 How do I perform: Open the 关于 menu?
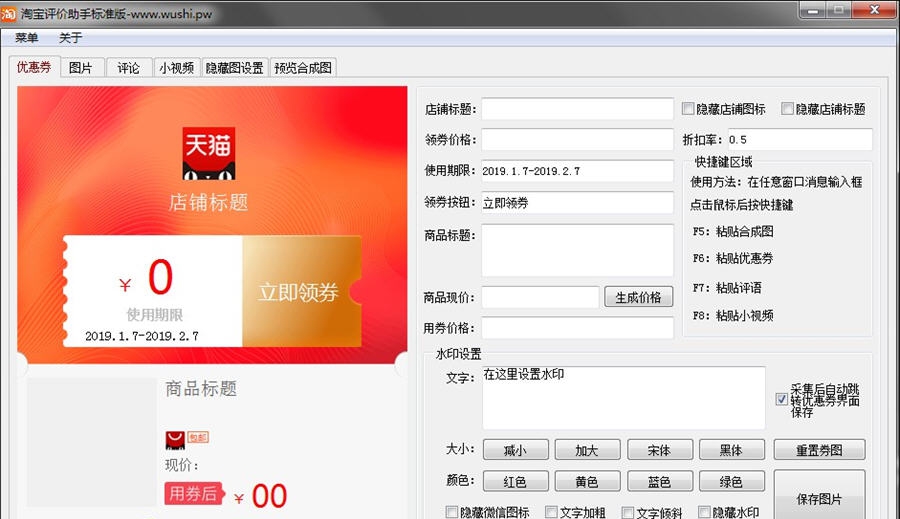(x=71, y=38)
